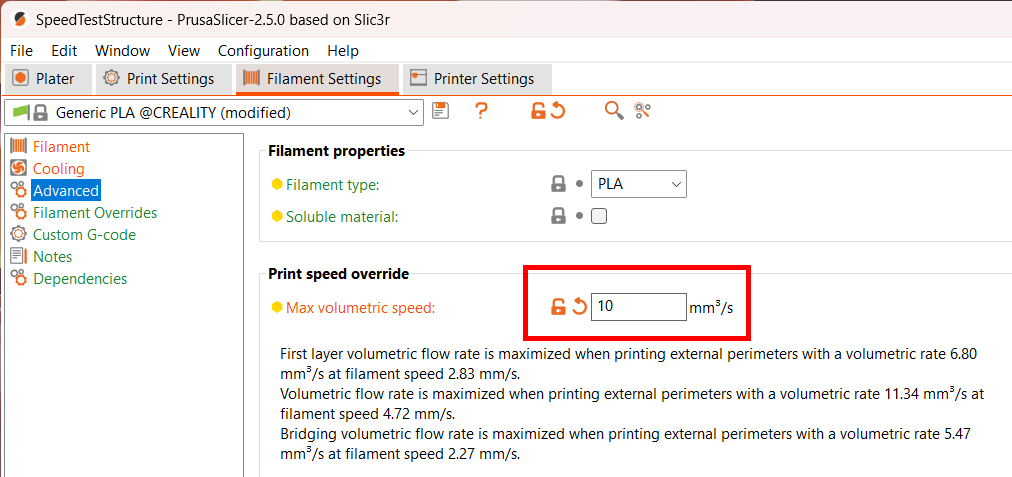1012x477 pixels.
Task: Switch to the Print Settings tab
Action: point(160,79)
